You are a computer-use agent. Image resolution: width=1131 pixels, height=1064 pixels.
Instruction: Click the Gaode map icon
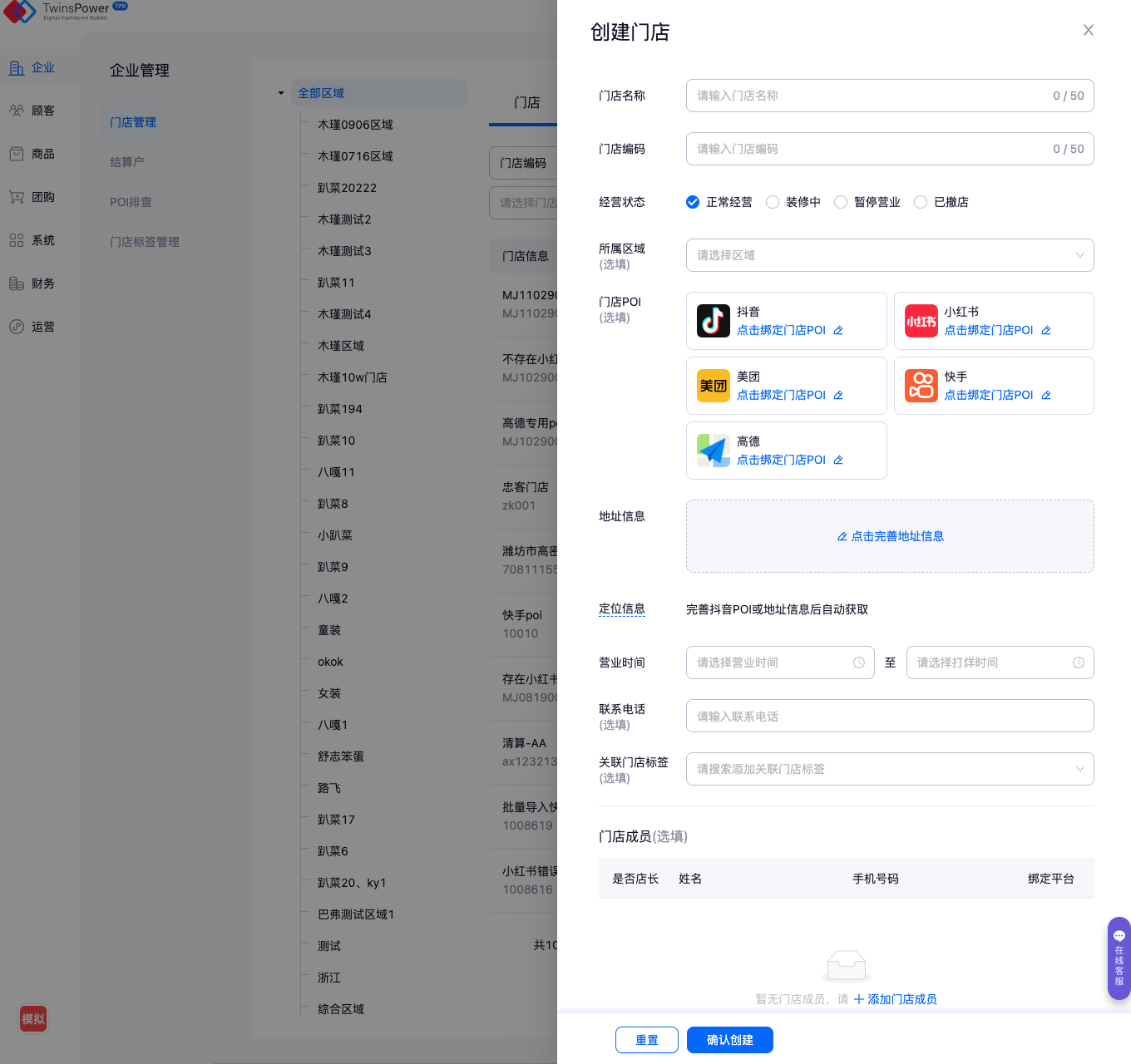point(713,451)
